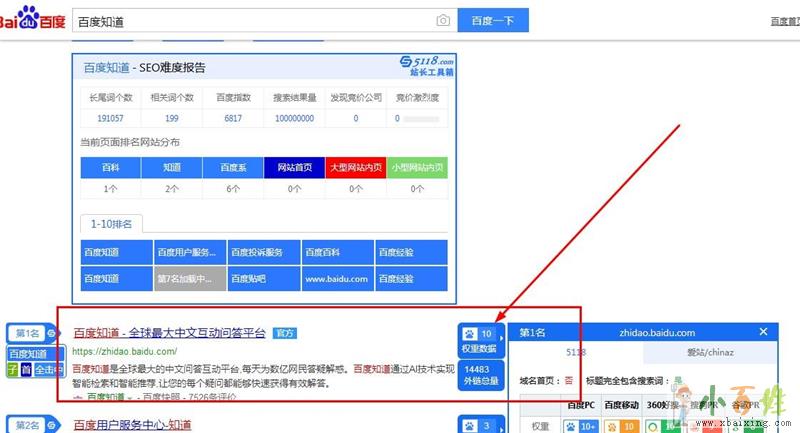
Task: Open camera image search in search box
Action: click(x=442, y=21)
